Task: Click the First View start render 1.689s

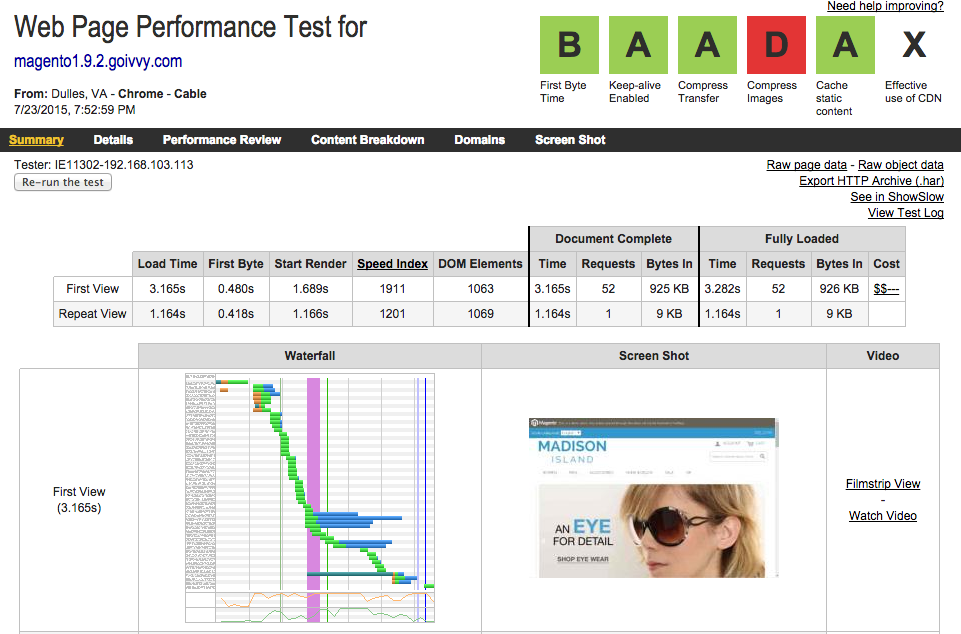Action: 310,289
